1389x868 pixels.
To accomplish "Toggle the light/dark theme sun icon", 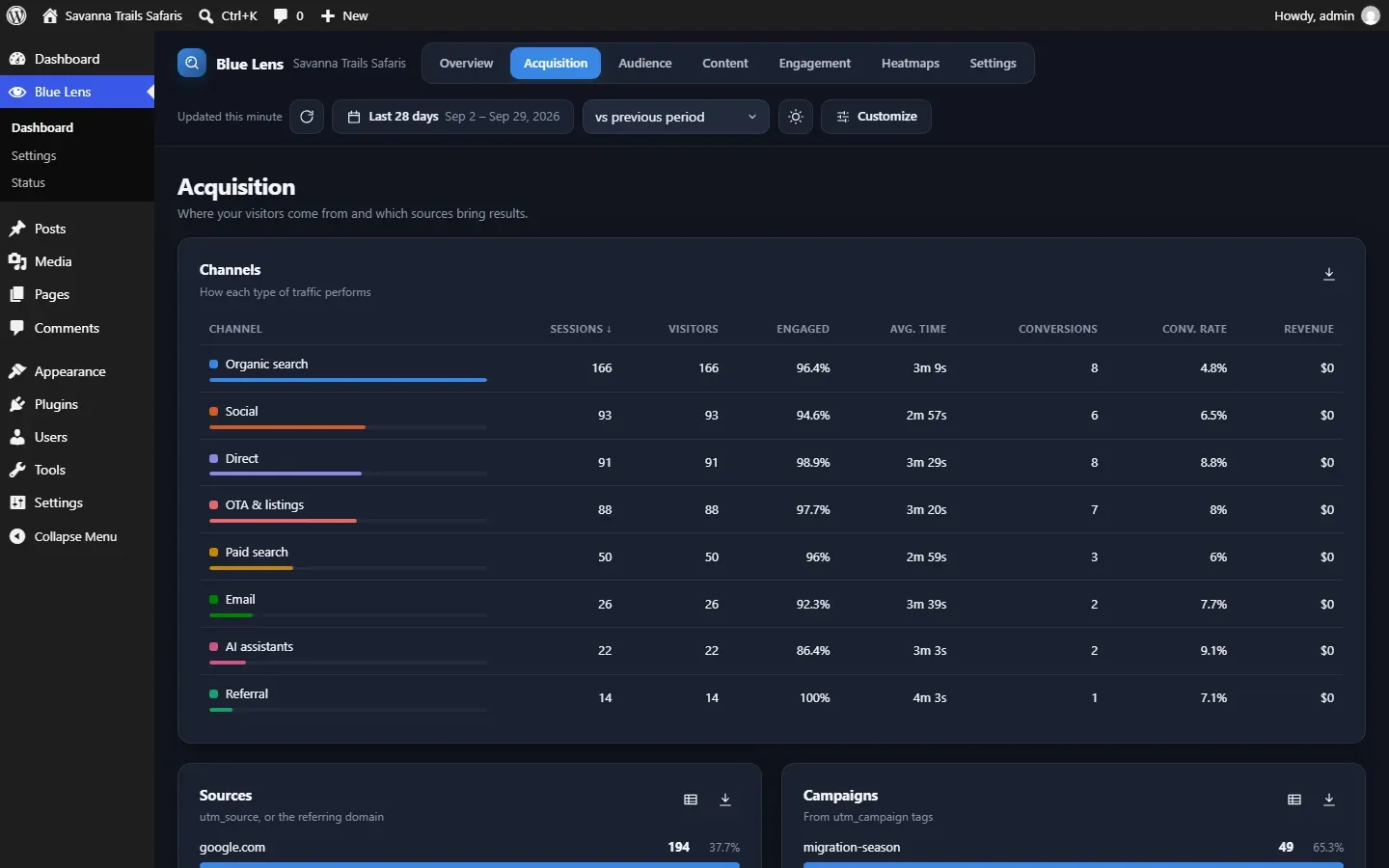I will (796, 117).
